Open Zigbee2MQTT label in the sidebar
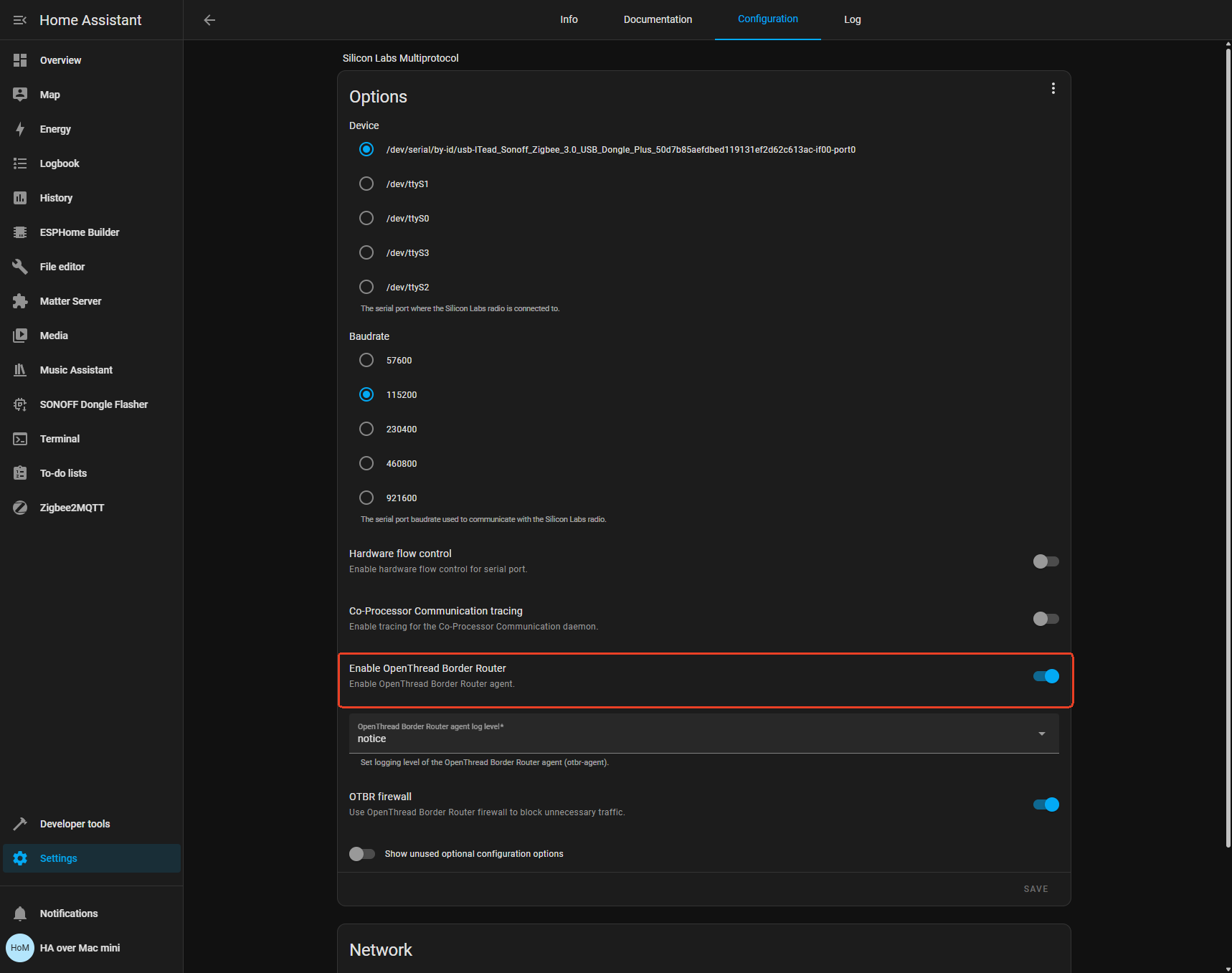This screenshot has height=973, width=1232. click(x=72, y=508)
